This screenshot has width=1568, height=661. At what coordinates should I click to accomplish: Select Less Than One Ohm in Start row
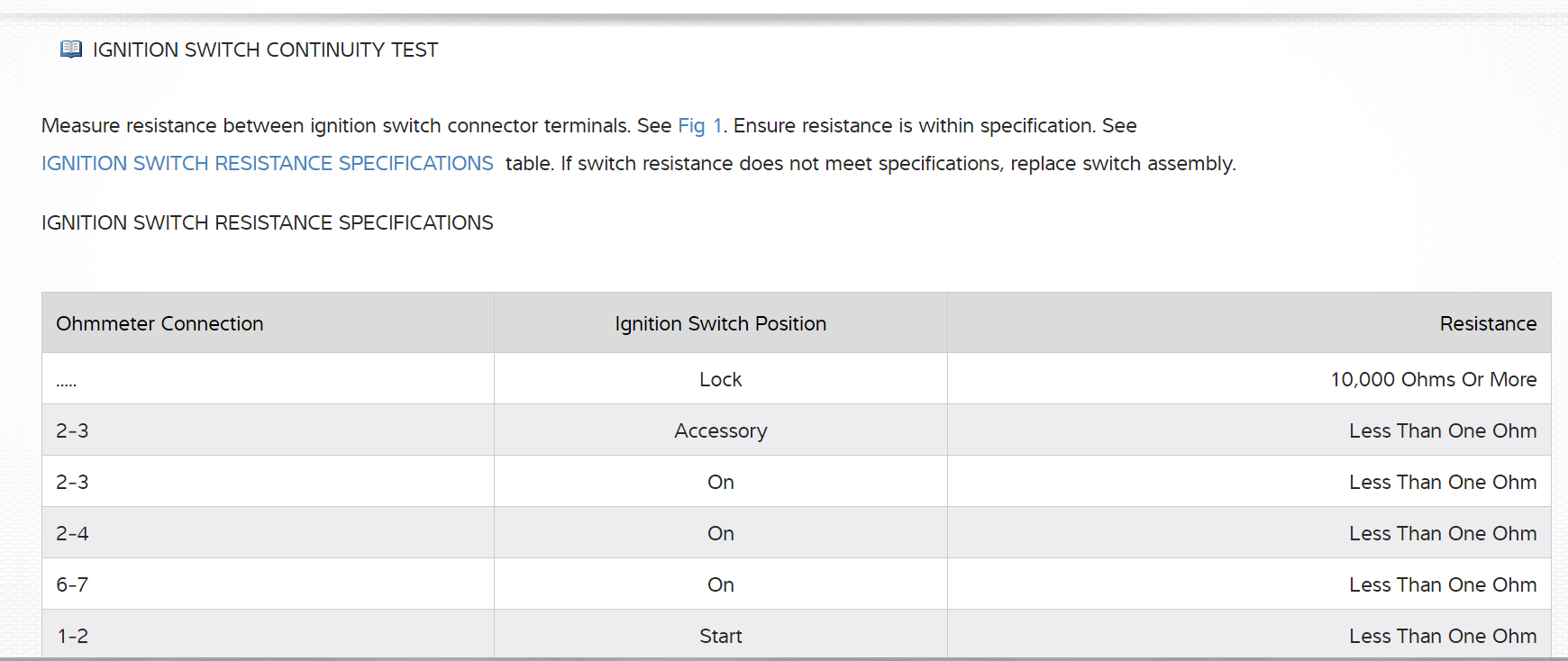1442,637
